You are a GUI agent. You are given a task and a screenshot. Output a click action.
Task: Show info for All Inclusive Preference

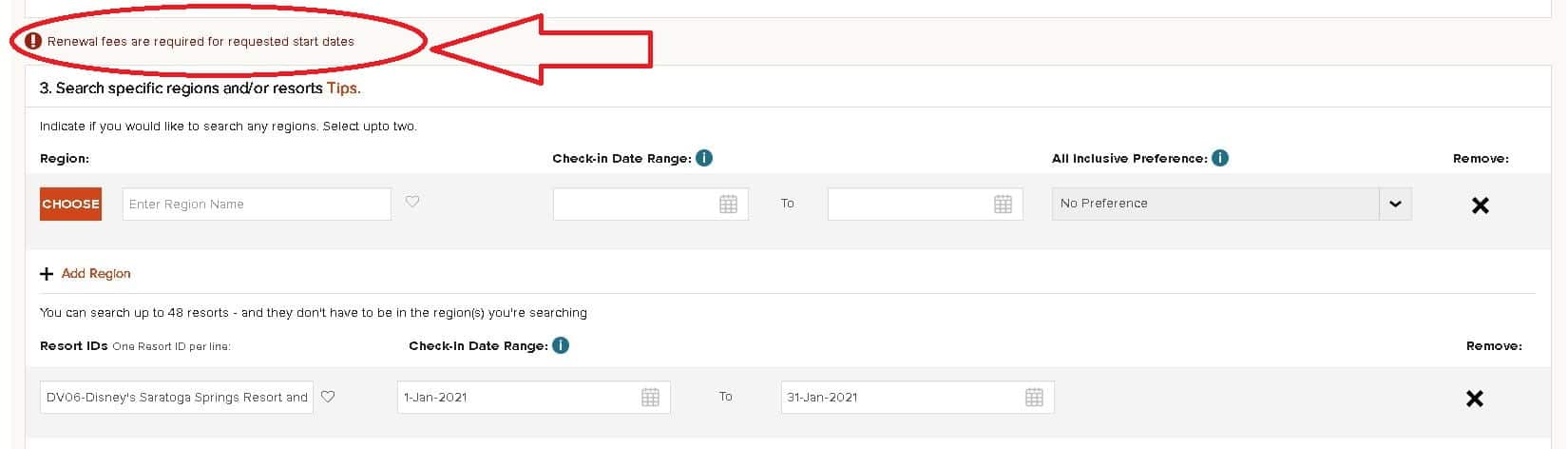[1220, 158]
